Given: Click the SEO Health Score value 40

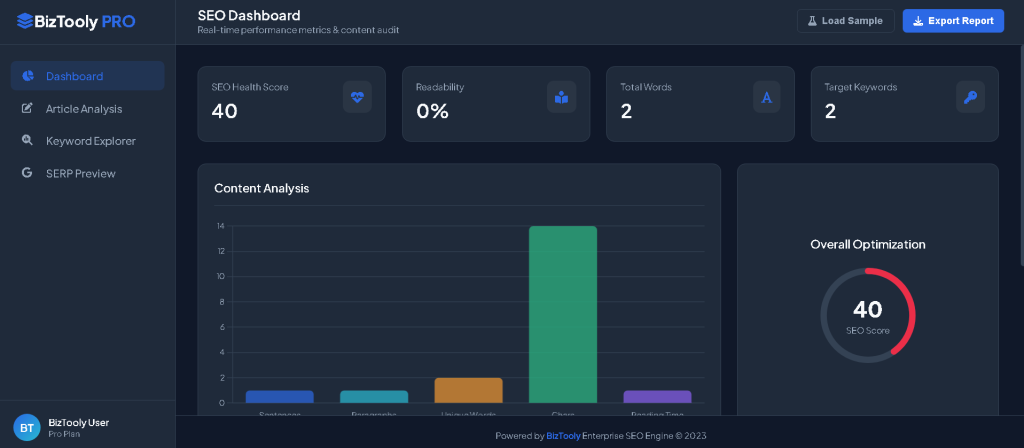Looking at the screenshot, I should point(225,112).
